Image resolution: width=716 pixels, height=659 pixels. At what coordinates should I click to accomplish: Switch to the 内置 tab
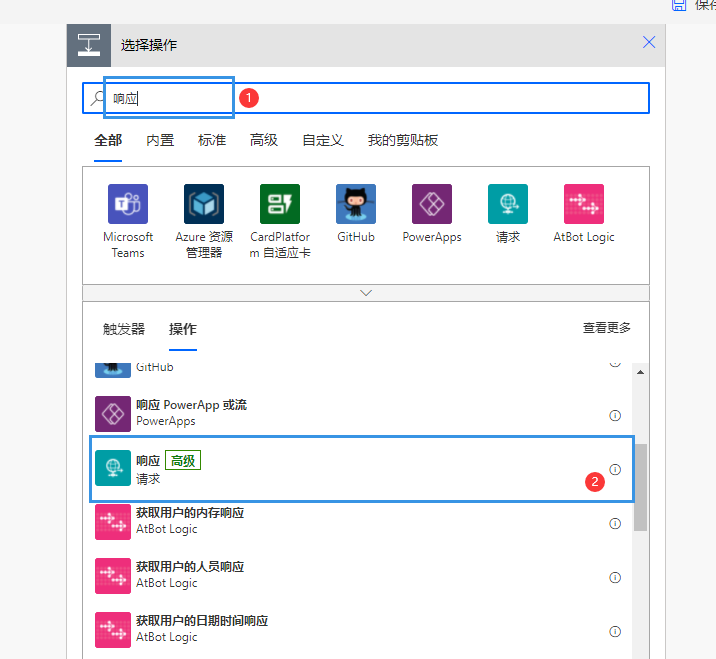pos(160,140)
